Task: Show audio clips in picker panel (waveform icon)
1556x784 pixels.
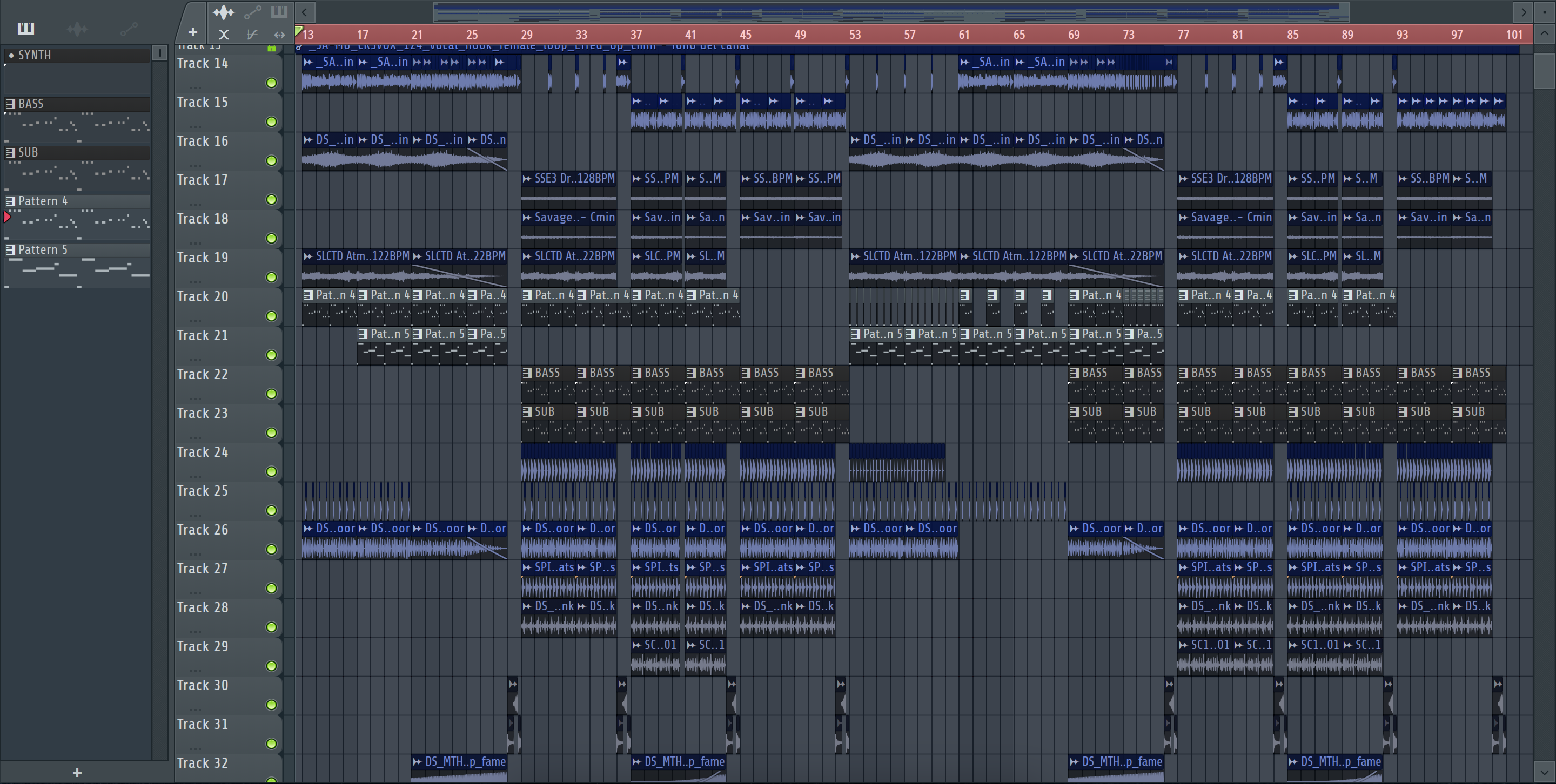Action: 77,29
